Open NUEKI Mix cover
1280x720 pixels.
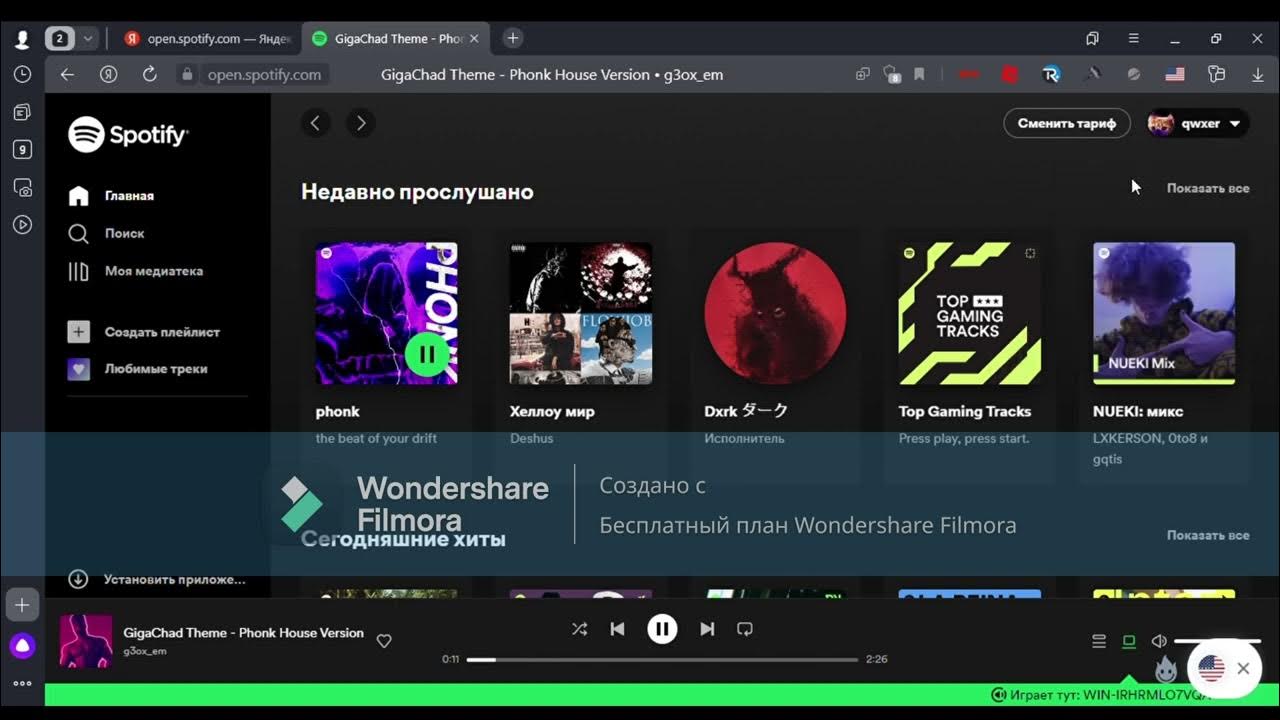(x=1164, y=313)
